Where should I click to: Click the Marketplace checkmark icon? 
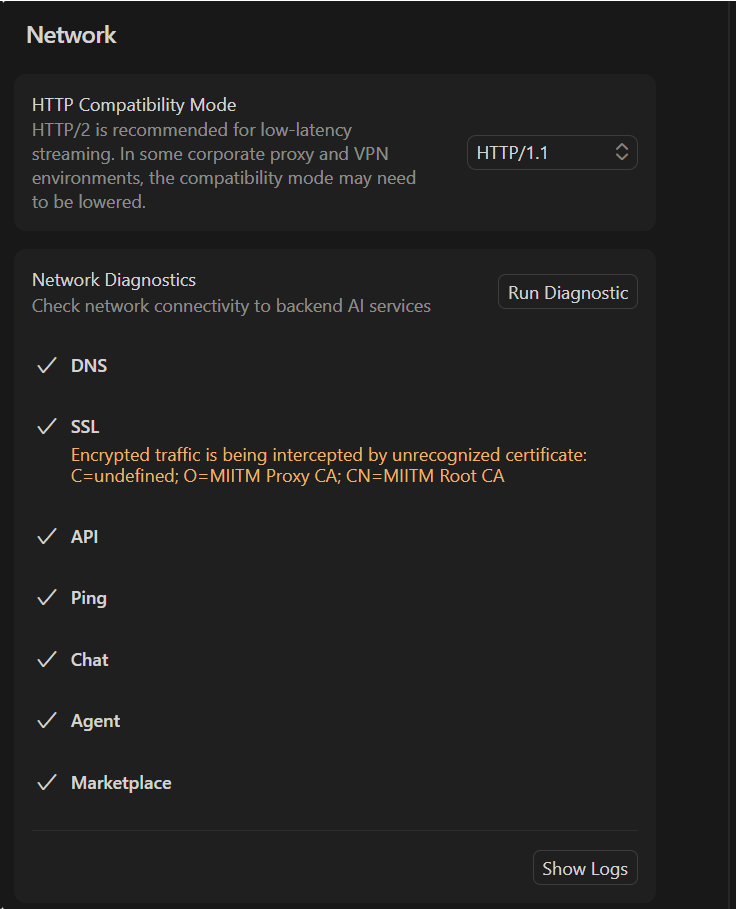tap(46, 783)
